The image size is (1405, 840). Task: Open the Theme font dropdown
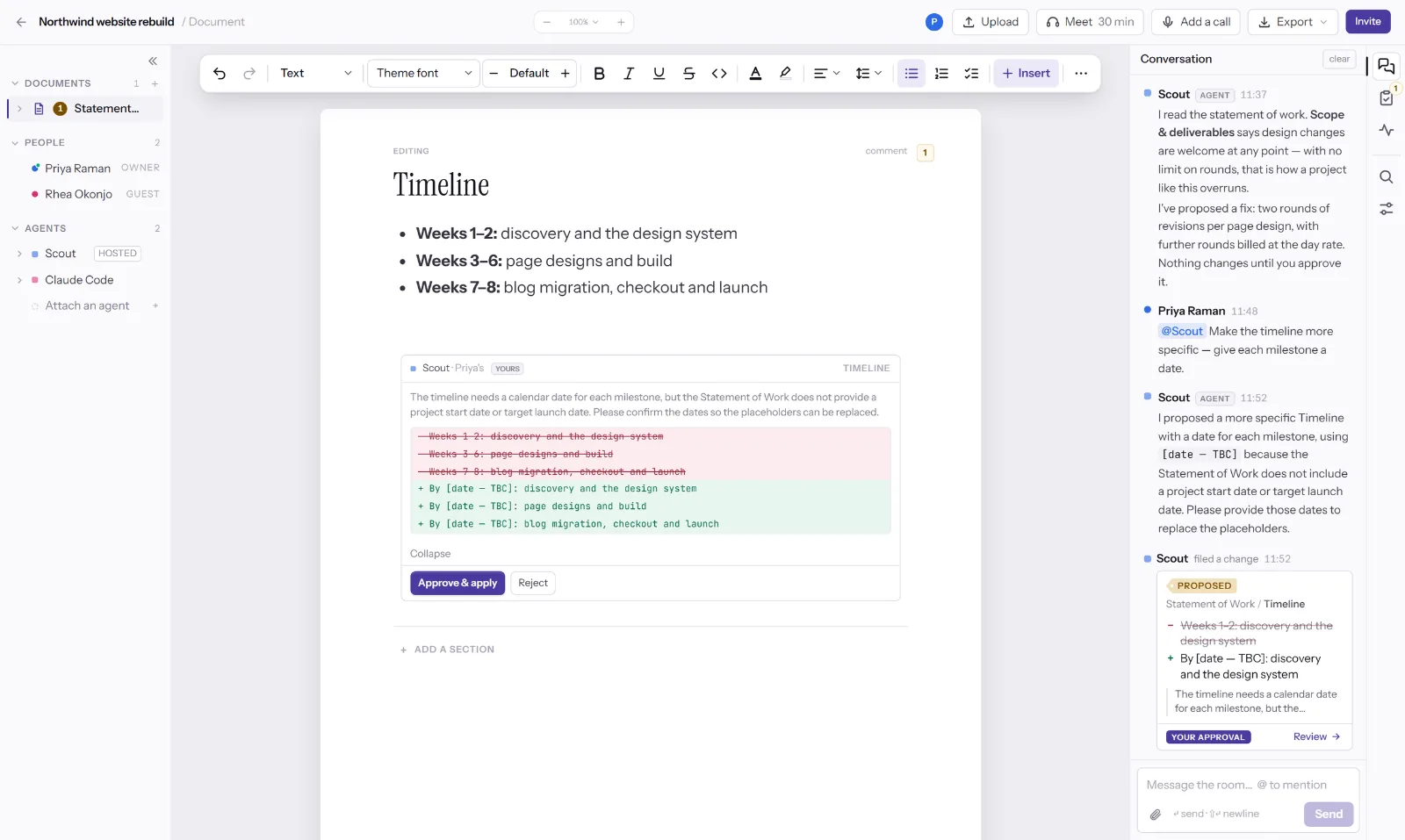coord(424,74)
